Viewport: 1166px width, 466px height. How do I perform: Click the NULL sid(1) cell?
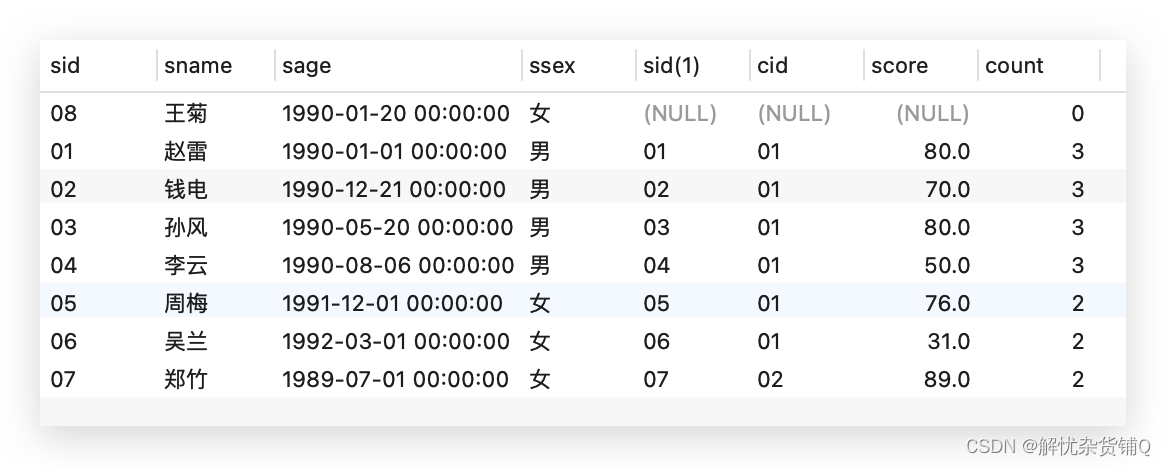point(680,114)
